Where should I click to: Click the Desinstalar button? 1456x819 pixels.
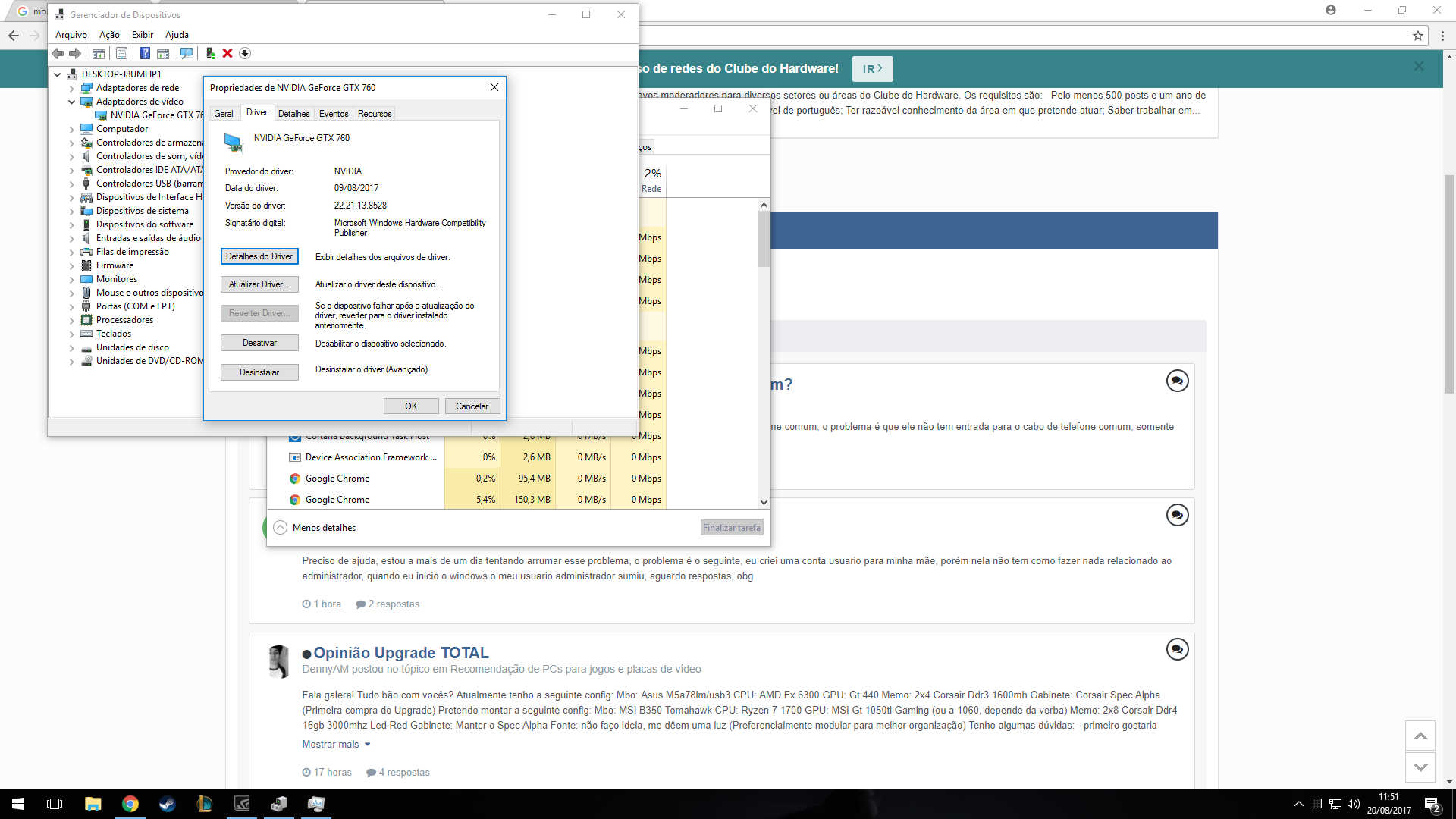259,372
